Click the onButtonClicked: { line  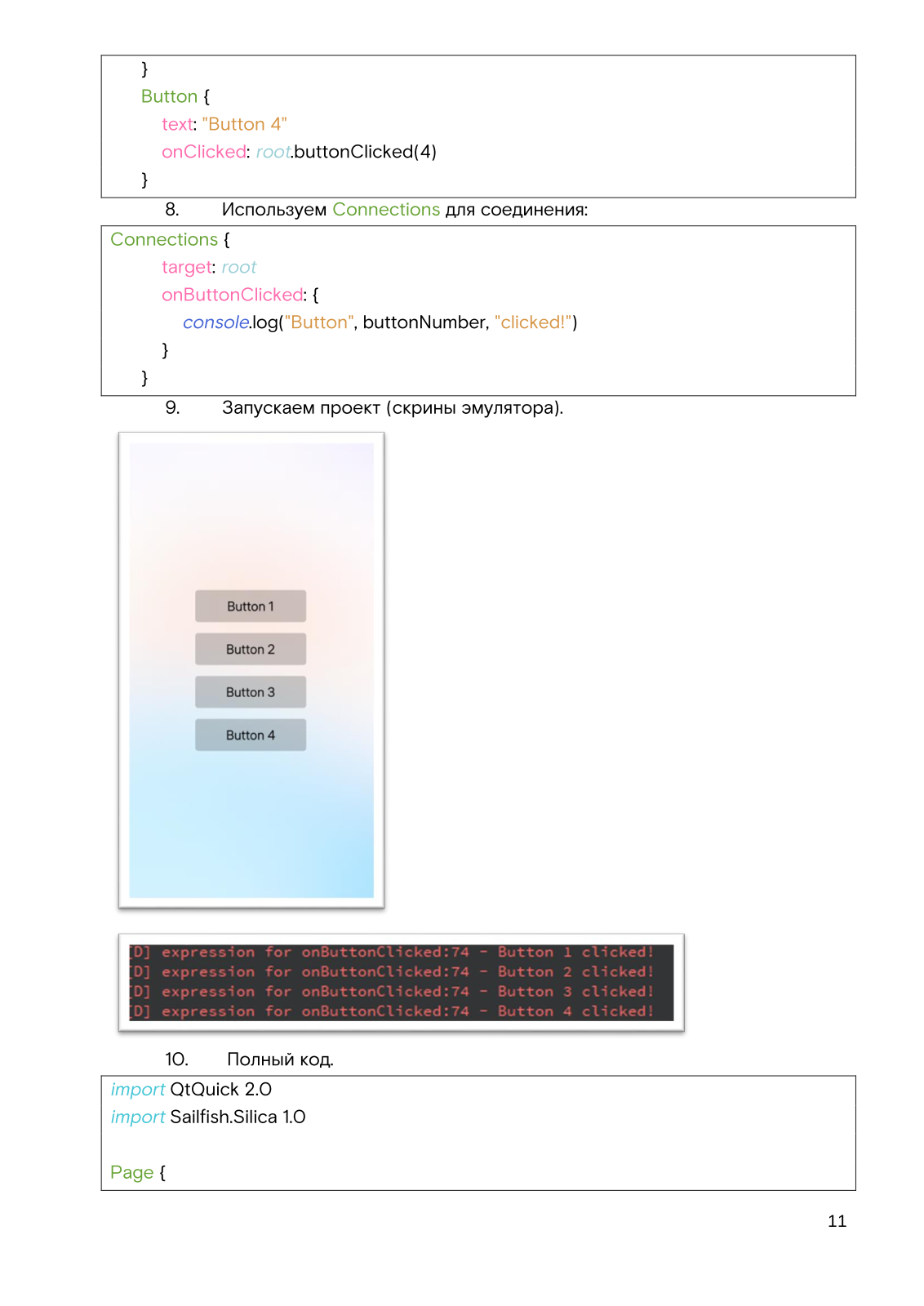pos(240,295)
